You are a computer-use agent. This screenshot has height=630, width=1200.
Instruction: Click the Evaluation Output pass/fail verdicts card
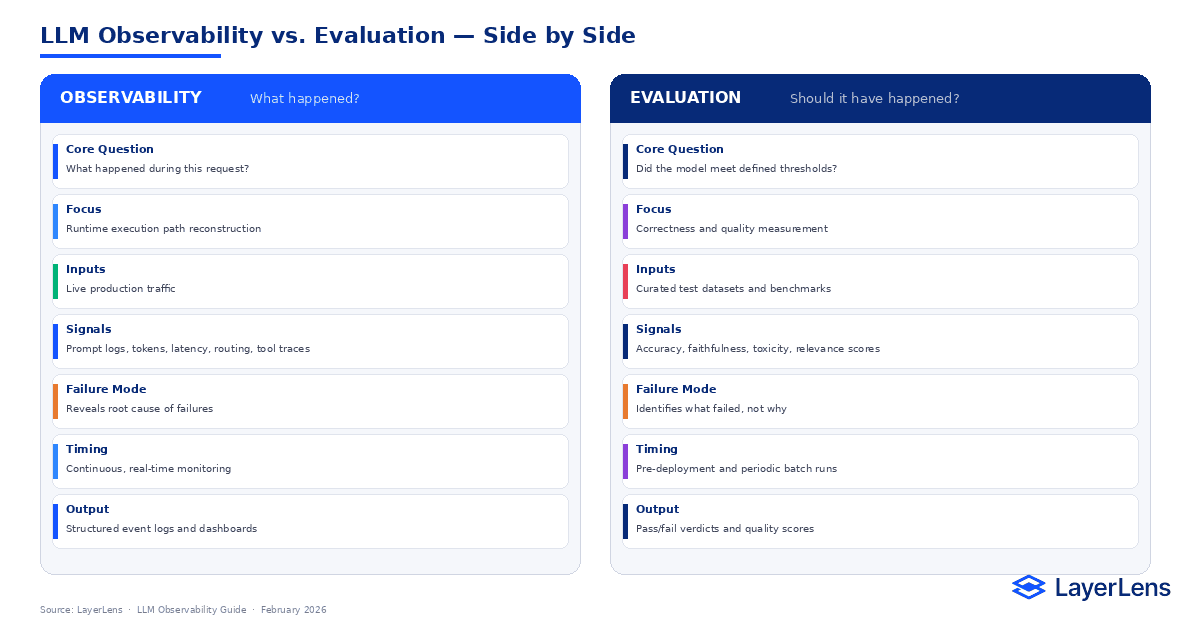tap(880, 521)
